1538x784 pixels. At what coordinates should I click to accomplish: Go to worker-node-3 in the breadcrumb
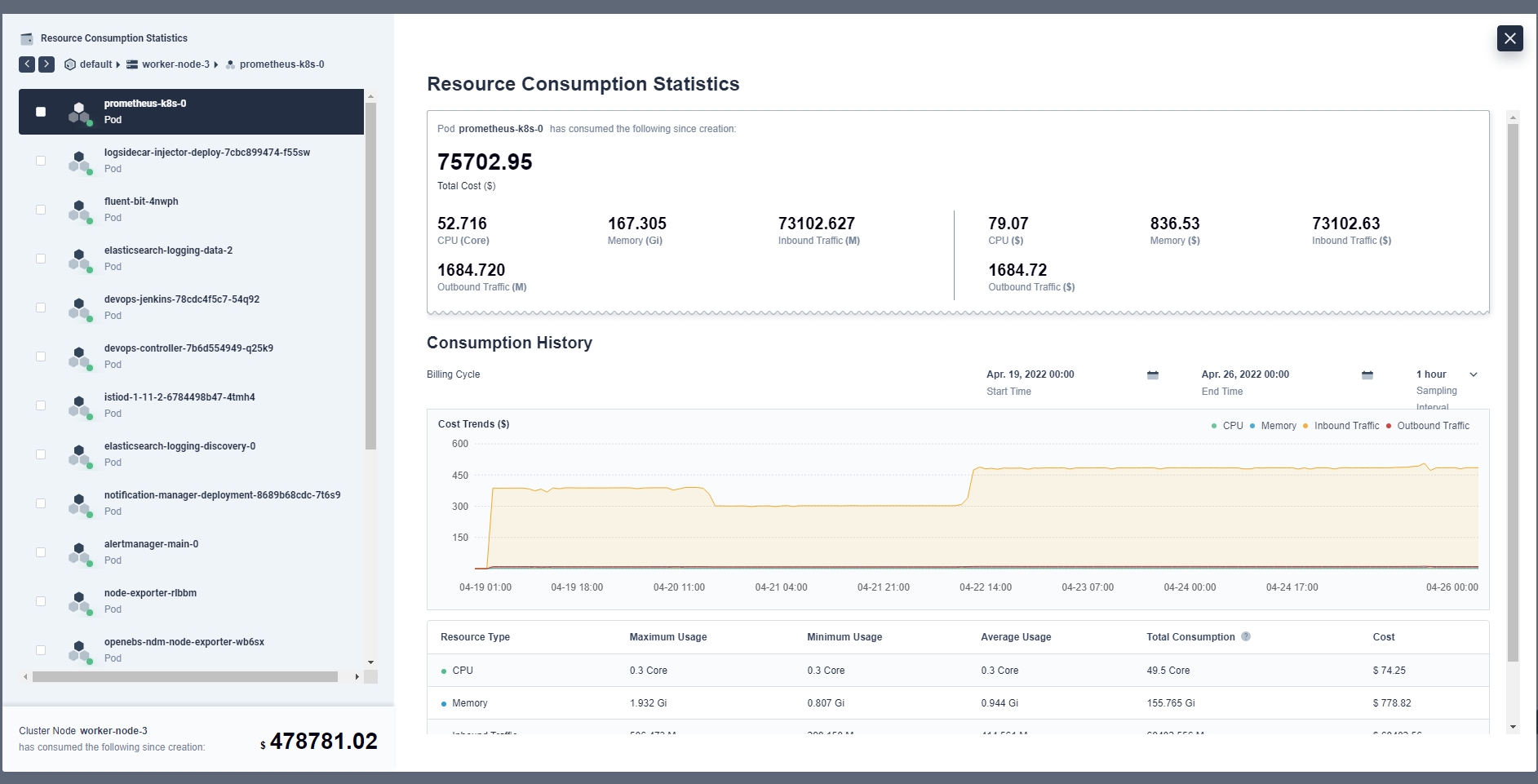pyautogui.click(x=175, y=64)
